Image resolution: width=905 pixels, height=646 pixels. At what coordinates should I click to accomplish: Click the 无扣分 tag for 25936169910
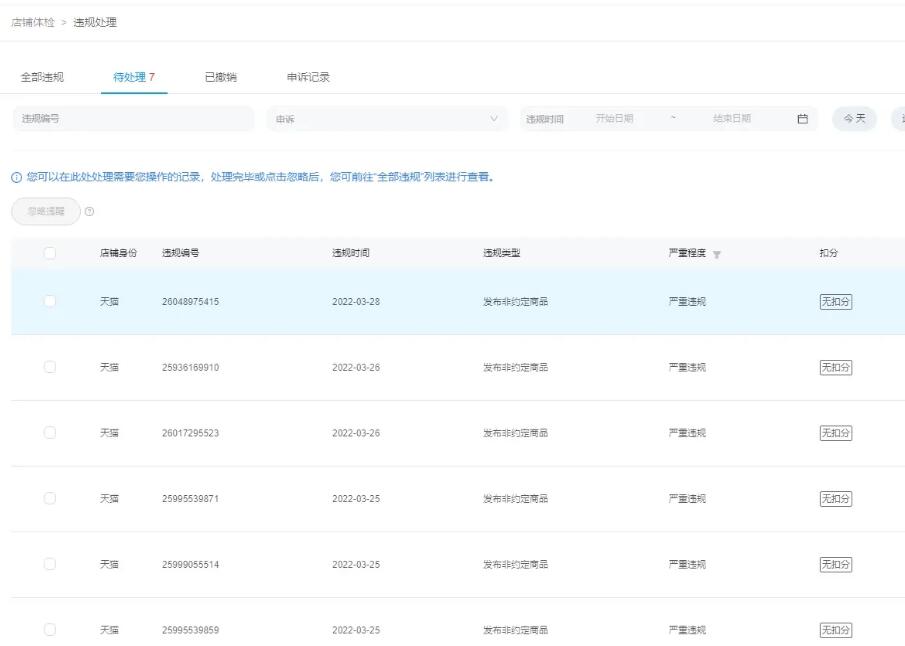[836, 368]
